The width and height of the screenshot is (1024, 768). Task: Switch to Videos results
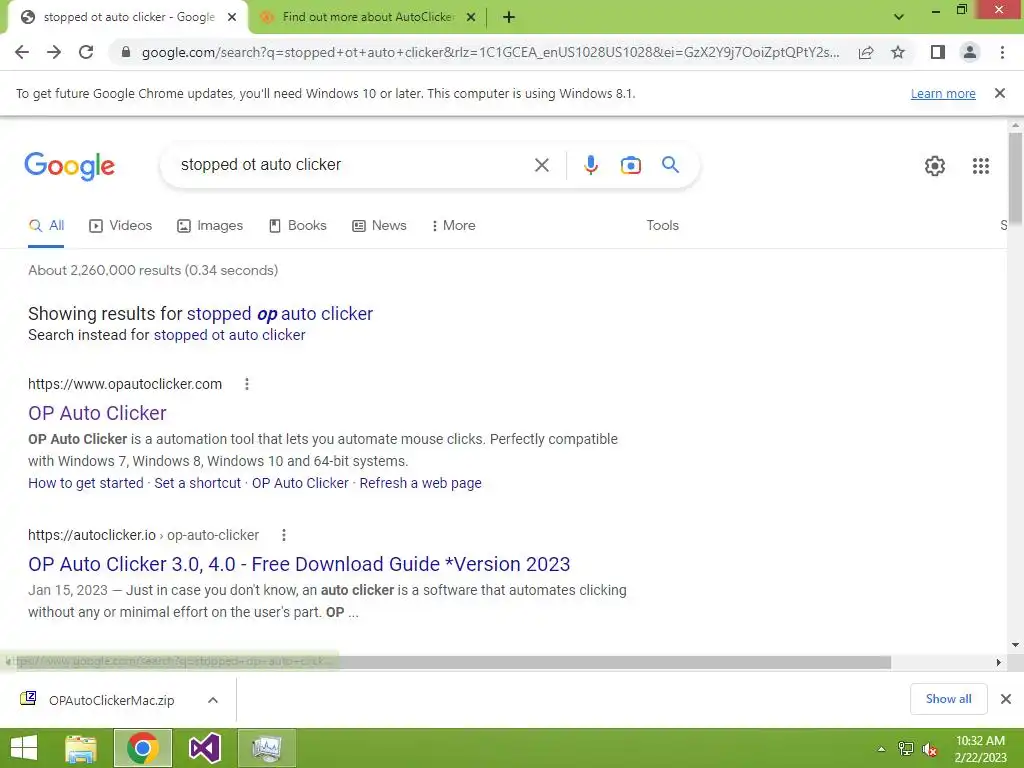coord(120,226)
